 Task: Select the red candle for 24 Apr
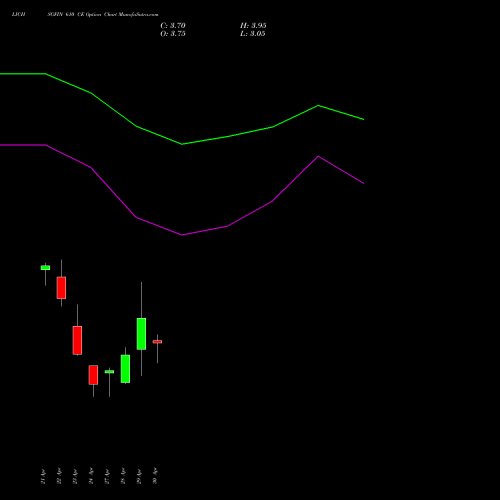pyautogui.click(x=93, y=375)
